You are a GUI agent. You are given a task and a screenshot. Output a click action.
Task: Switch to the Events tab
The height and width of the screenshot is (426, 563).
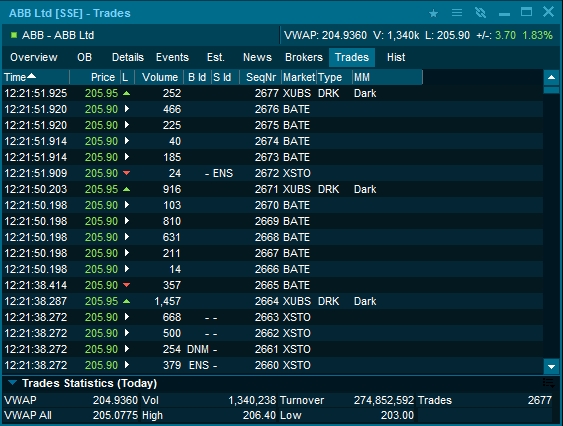point(172,57)
